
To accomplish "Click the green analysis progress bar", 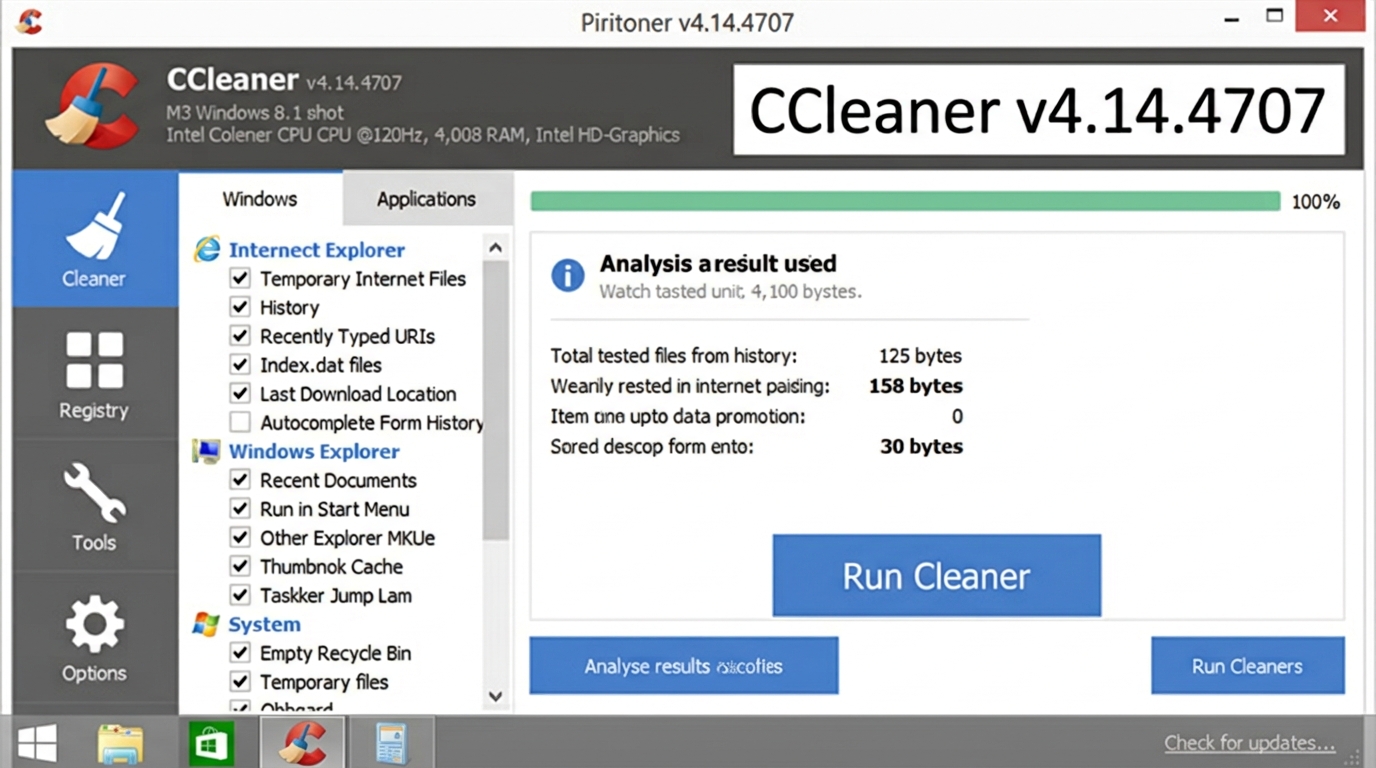I will [x=905, y=201].
